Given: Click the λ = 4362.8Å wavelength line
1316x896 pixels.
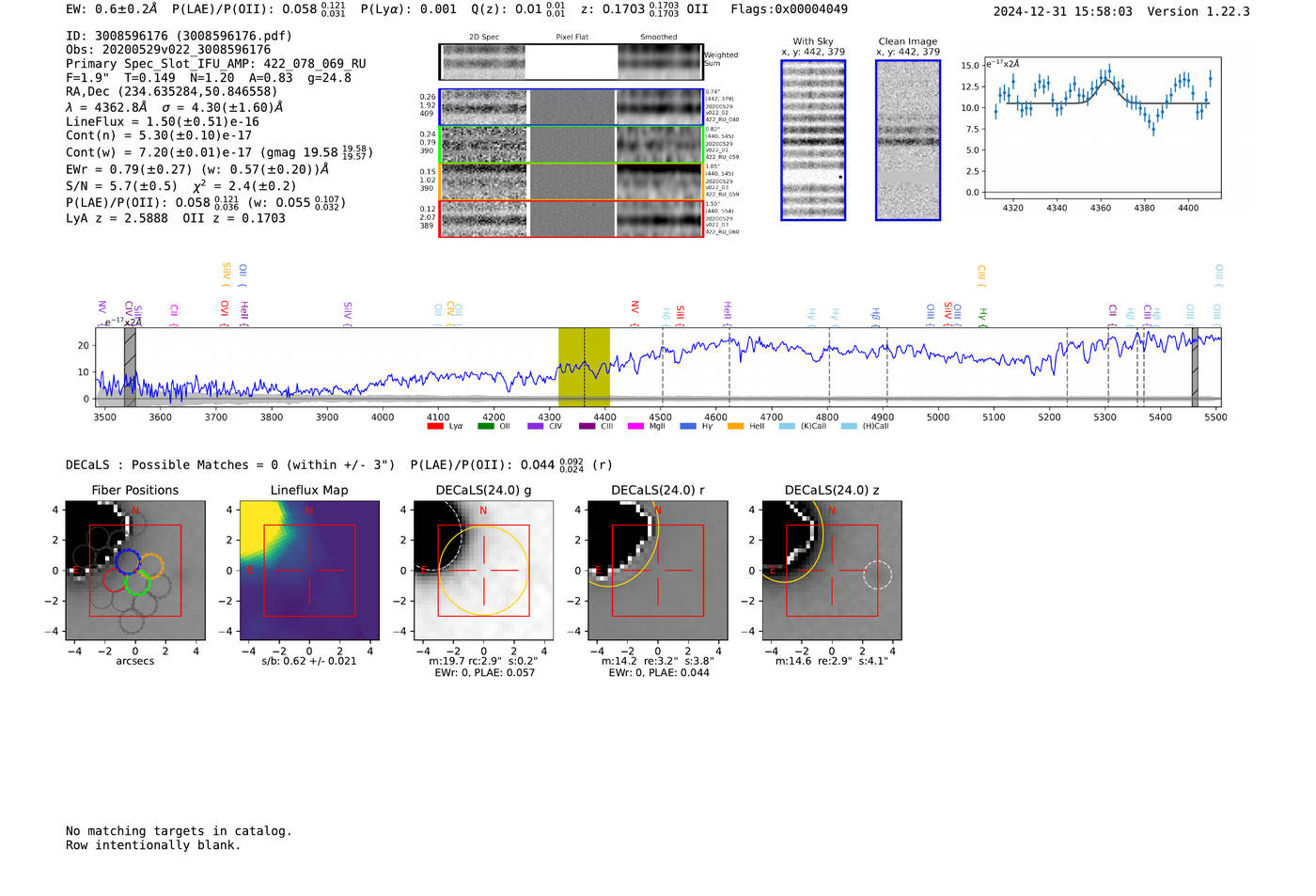Looking at the screenshot, I should [x=175, y=107].
